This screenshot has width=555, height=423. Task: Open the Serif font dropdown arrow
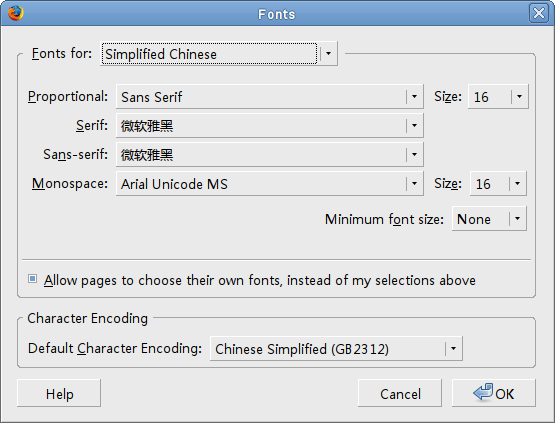point(414,126)
